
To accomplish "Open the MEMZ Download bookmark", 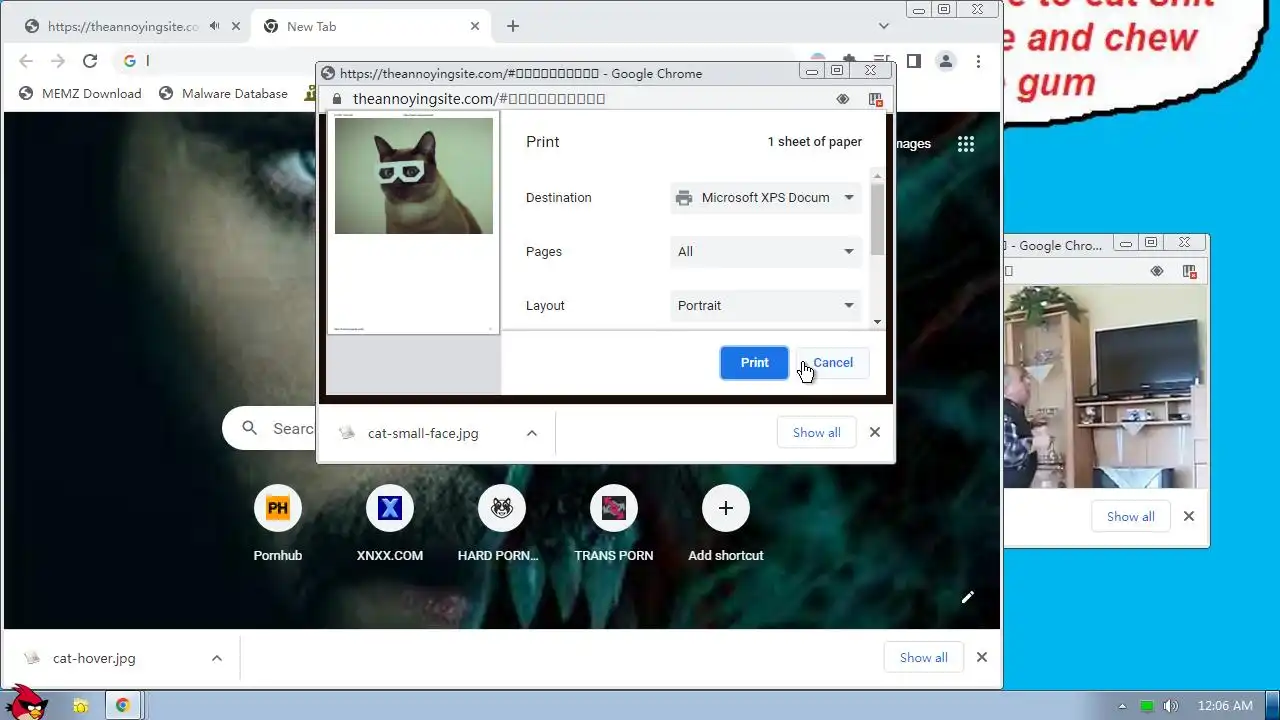I will tap(80, 94).
